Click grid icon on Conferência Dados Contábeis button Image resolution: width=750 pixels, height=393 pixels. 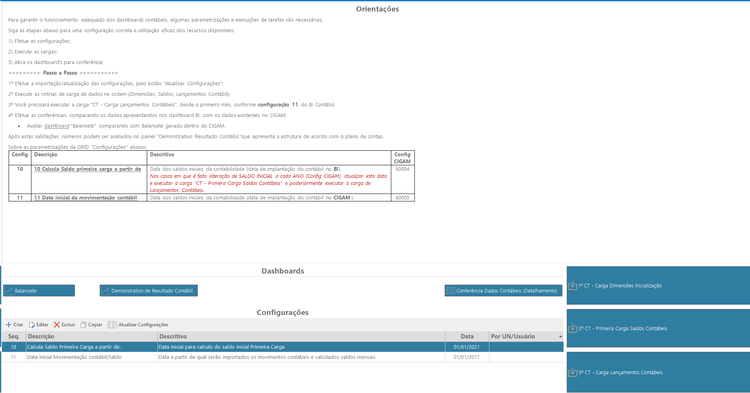451,291
